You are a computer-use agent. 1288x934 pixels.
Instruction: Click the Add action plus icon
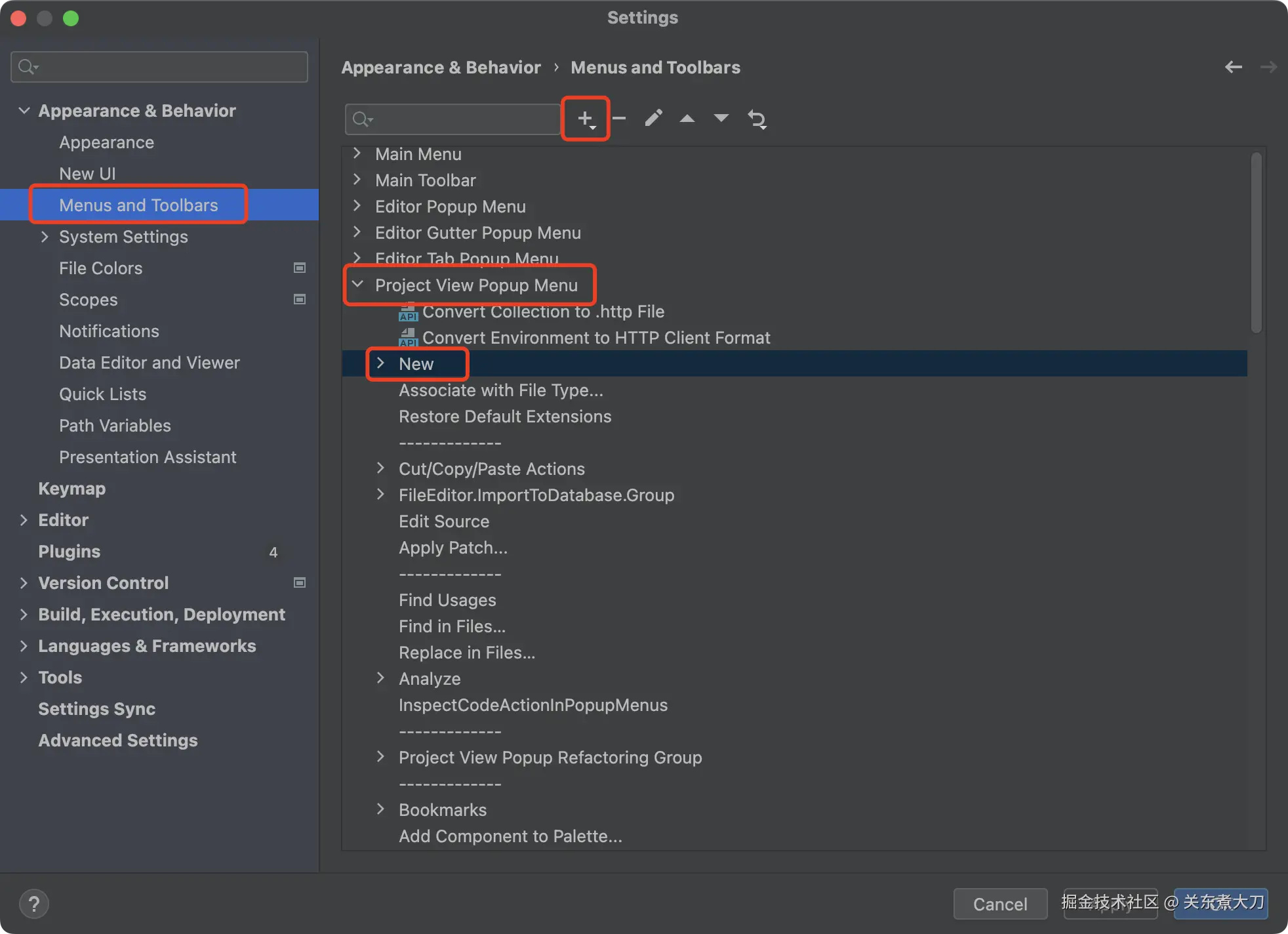(x=585, y=119)
